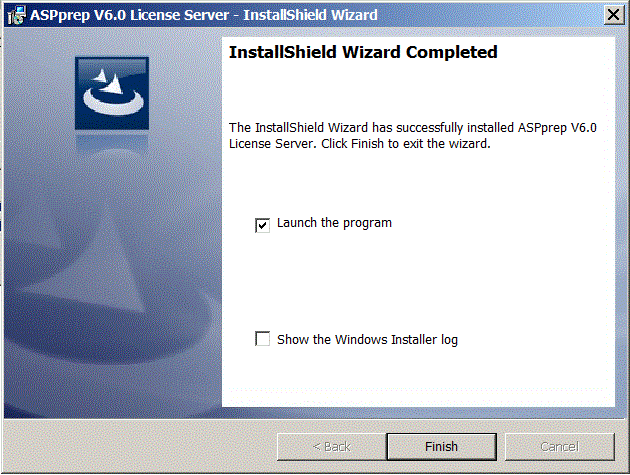Click the "Launch the program" label text

334,223
